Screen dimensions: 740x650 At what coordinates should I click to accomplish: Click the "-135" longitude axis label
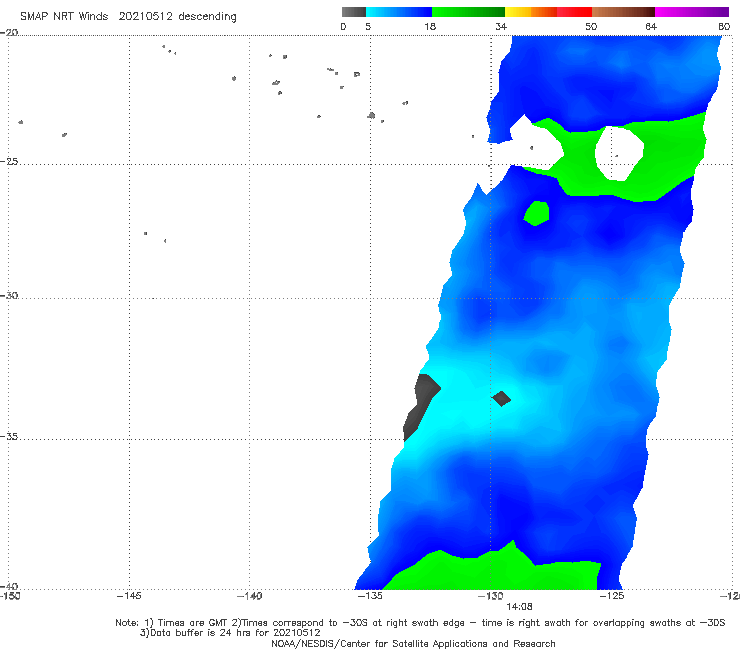(x=370, y=596)
